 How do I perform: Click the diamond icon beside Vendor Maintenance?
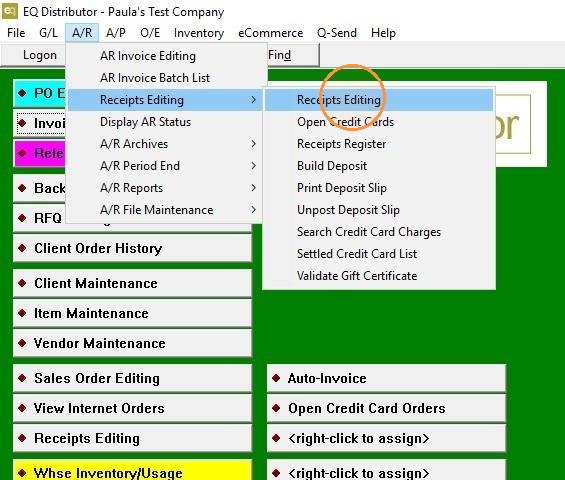click(22, 343)
